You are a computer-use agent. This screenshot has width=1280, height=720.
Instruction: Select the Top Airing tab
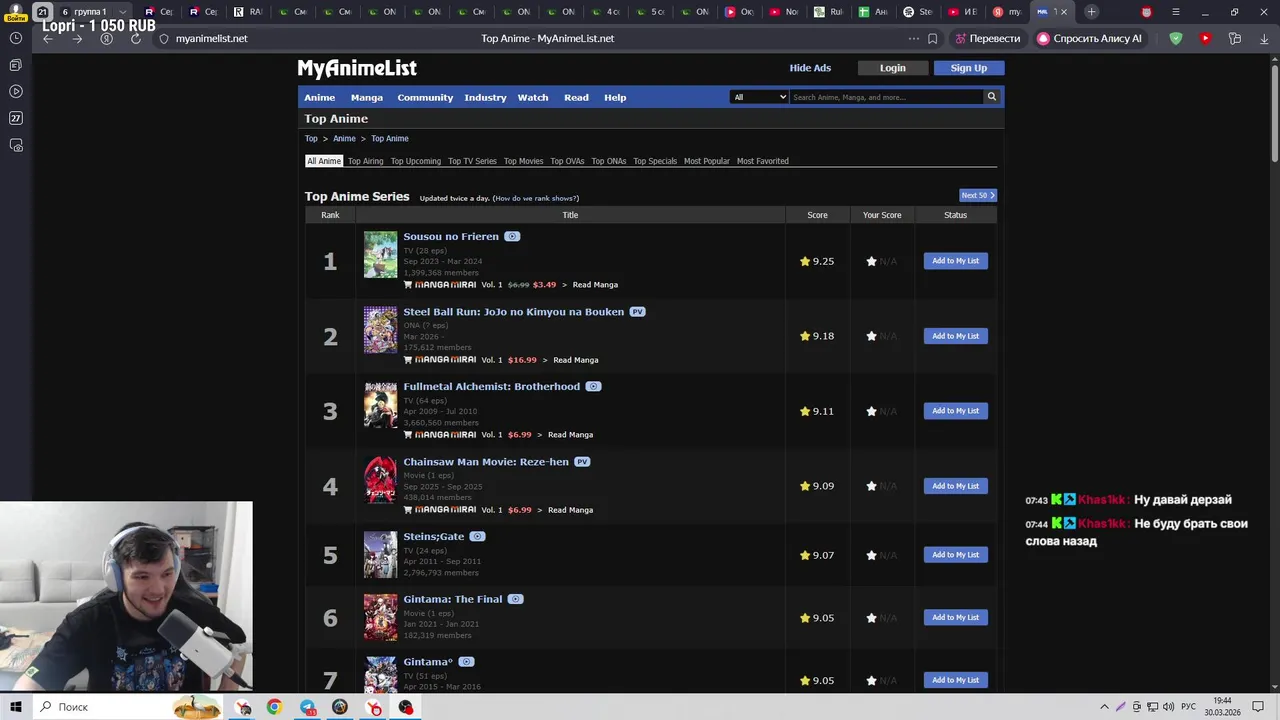click(366, 161)
